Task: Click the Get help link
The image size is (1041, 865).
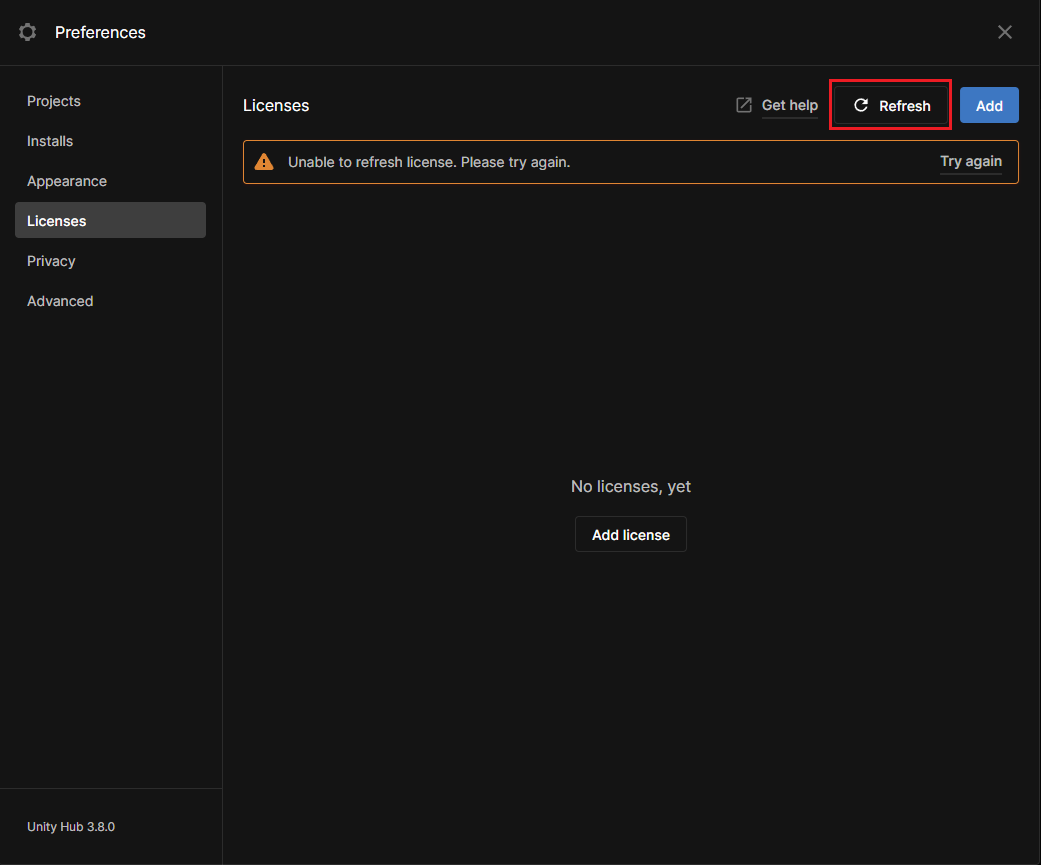Action: coord(790,105)
